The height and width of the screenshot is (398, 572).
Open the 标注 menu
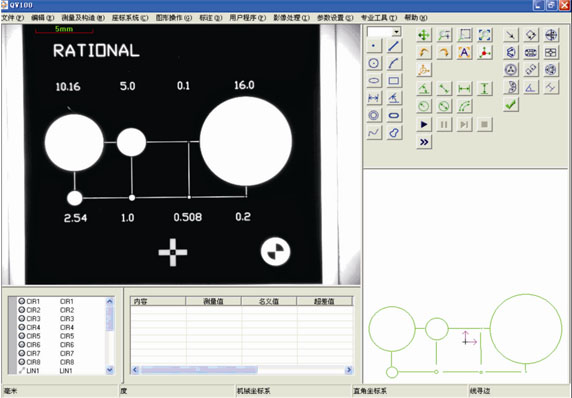tap(210, 18)
